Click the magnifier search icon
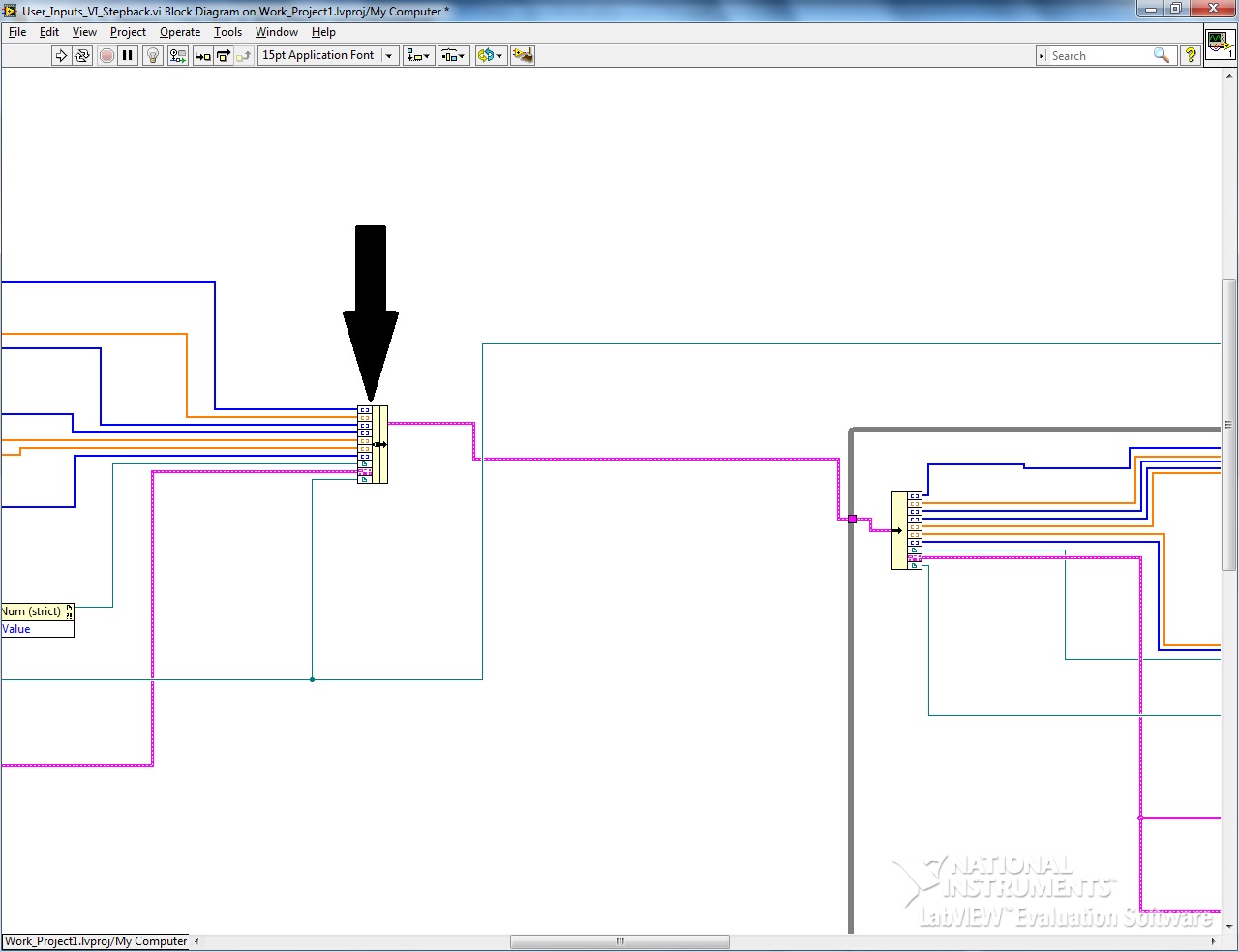 click(1162, 56)
